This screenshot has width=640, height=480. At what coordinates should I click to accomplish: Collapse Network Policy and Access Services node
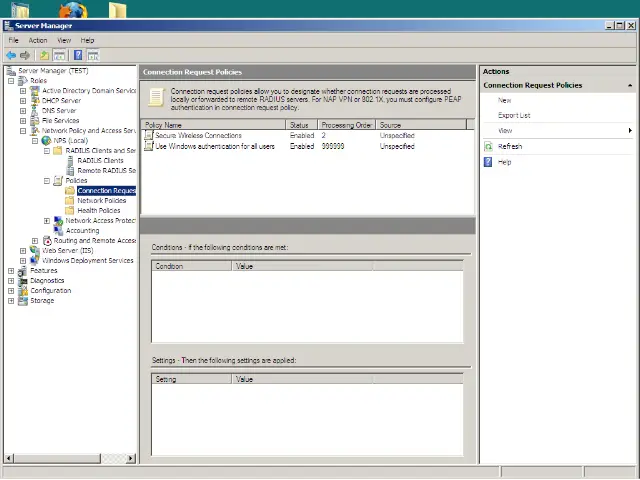click(23, 131)
